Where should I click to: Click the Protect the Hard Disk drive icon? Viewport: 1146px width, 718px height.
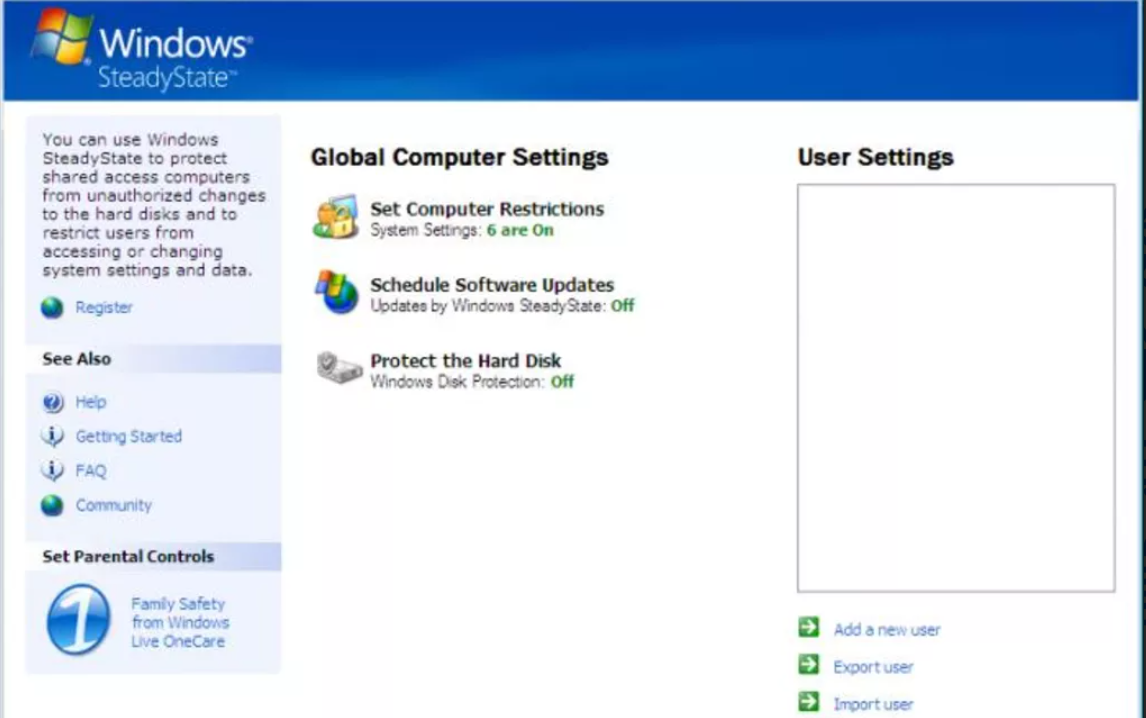pyautogui.click(x=338, y=368)
